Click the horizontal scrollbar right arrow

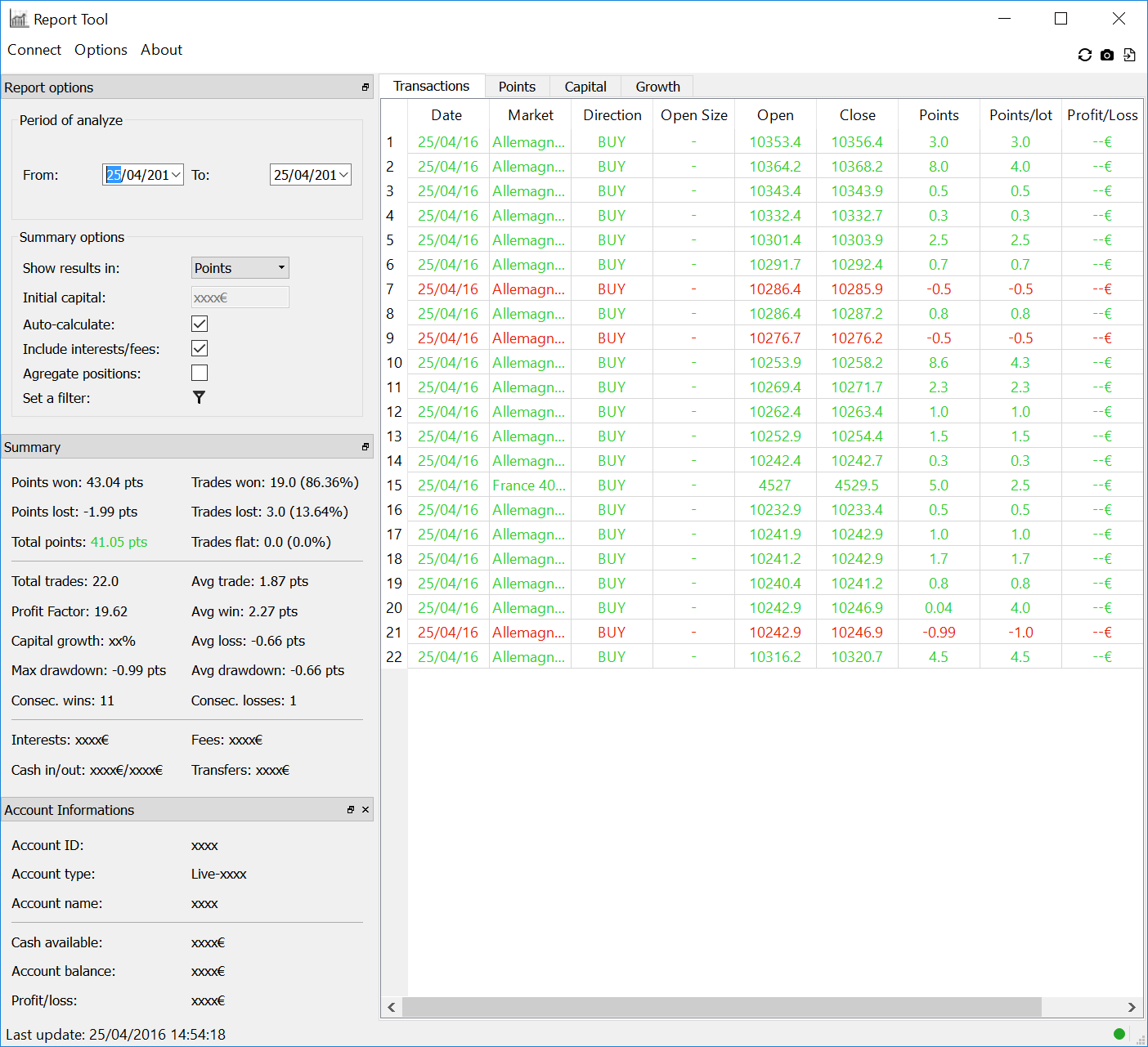(1132, 1007)
